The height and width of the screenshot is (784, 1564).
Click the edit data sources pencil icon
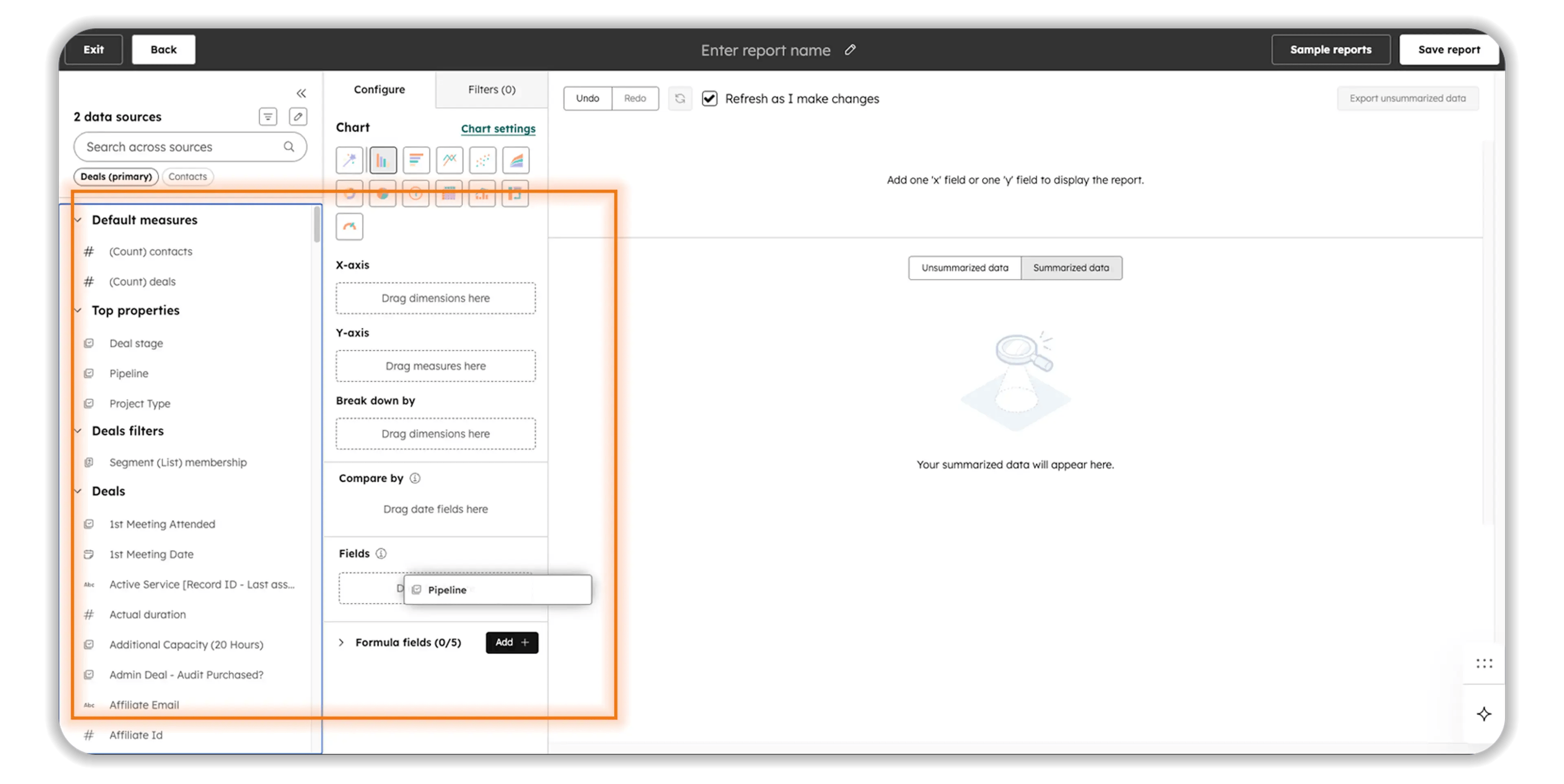click(297, 116)
